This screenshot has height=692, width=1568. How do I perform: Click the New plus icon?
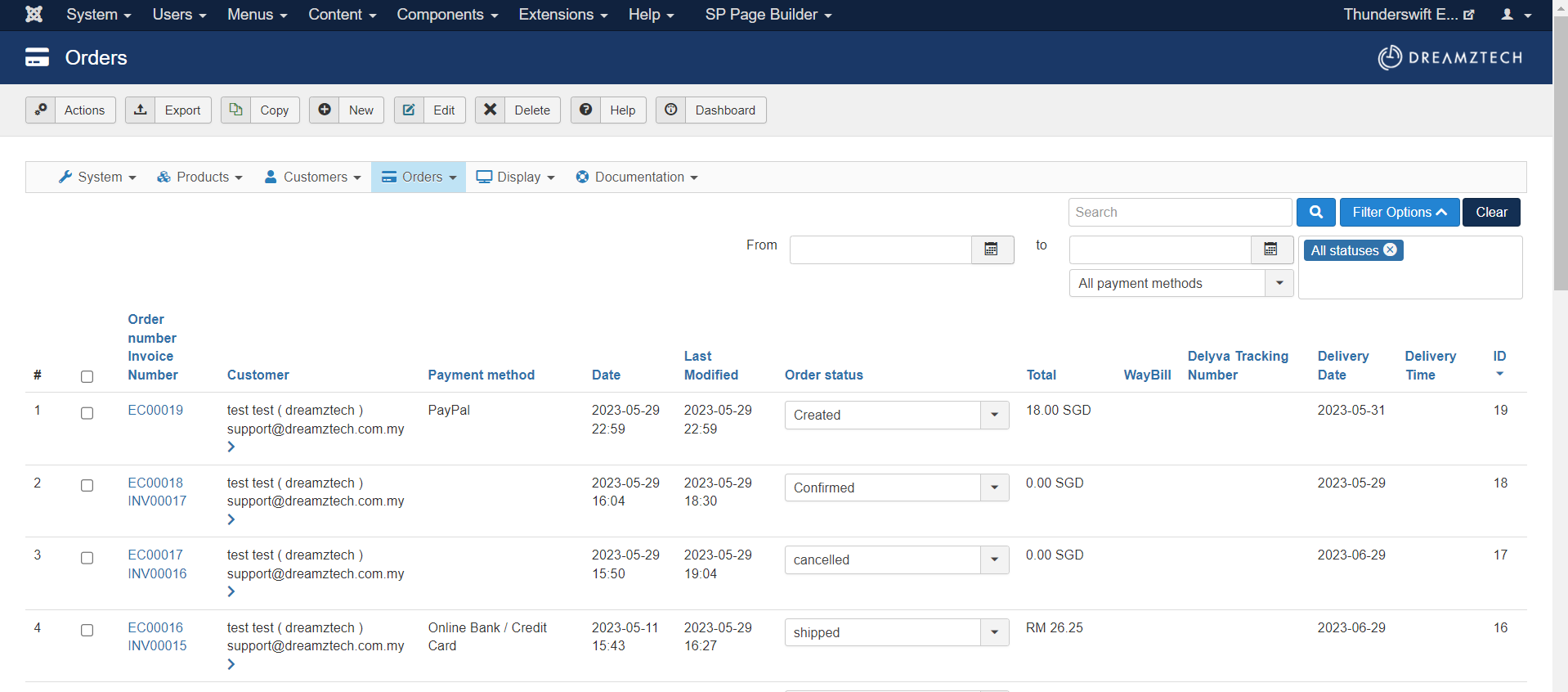click(325, 110)
